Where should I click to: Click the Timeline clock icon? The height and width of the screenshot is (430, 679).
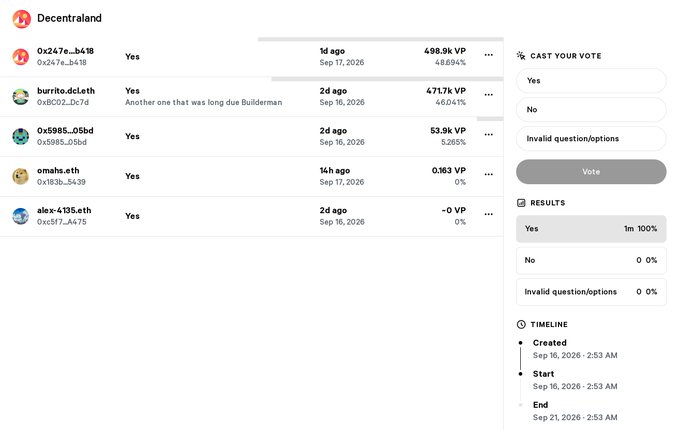pos(521,324)
